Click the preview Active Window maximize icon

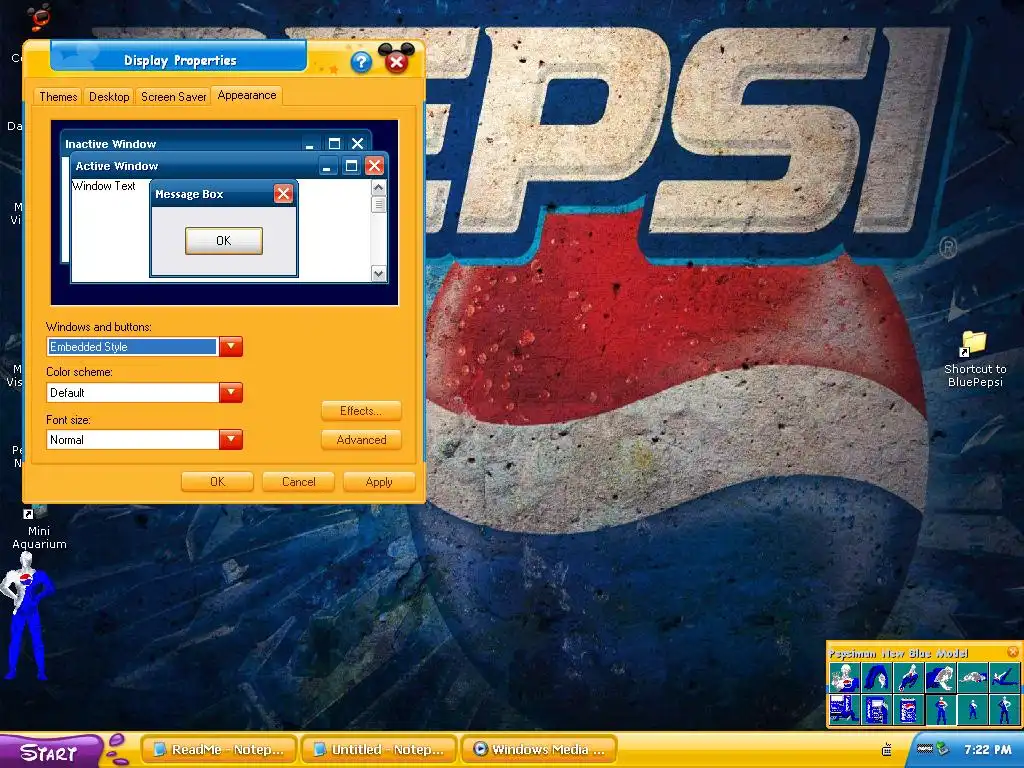[351, 166]
